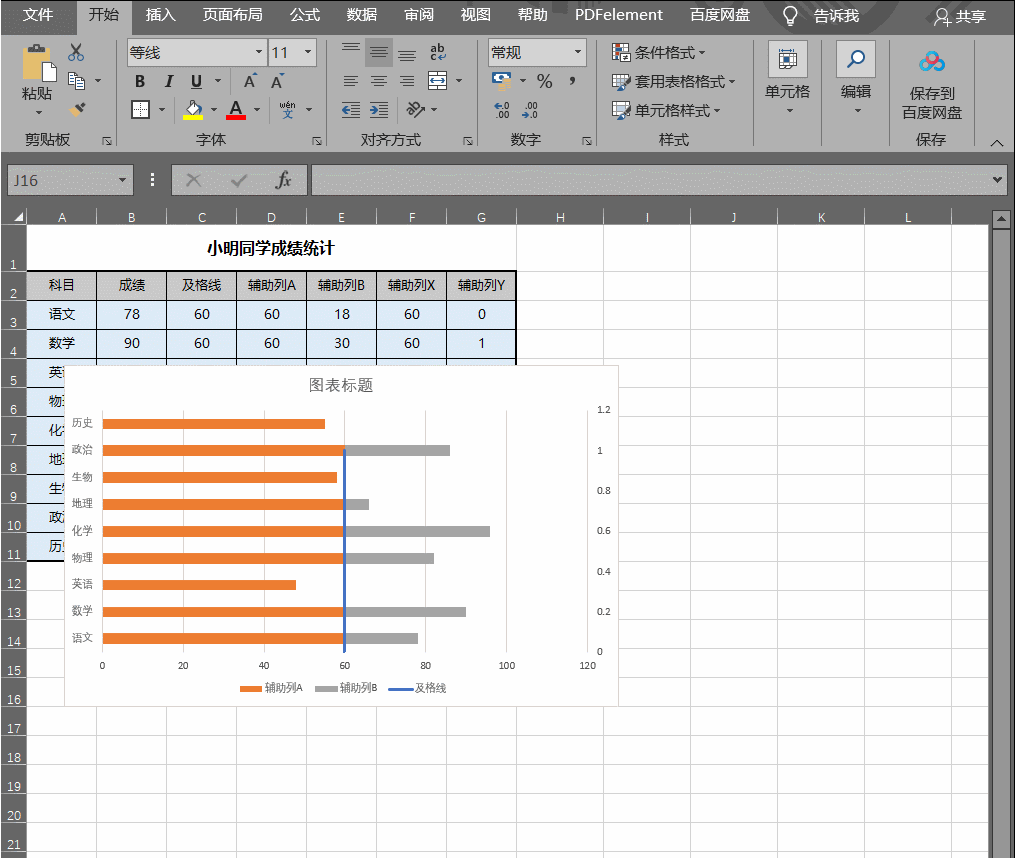This screenshot has height=858, width=1015.
Task: Open font settings dialog launcher
Action: click(317, 141)
